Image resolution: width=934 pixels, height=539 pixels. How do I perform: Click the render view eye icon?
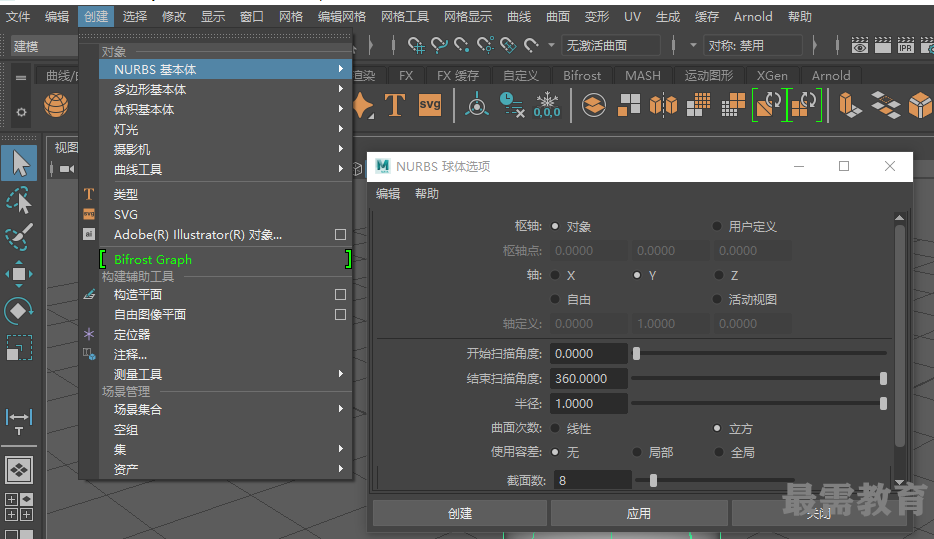pyautogui.click(x=860, y=45)
